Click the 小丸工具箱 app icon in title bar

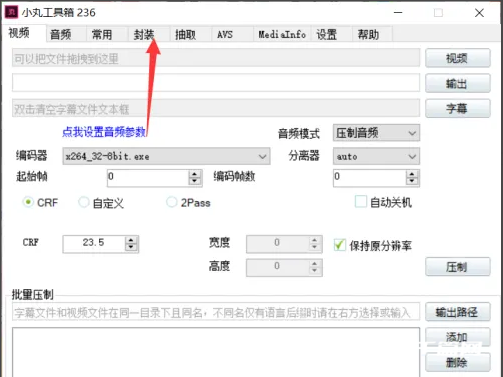(x=11, y=12)
